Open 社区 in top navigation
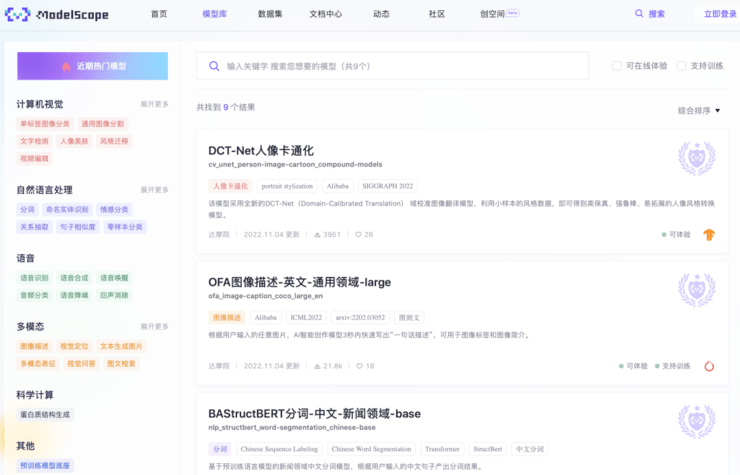The image size is (740, 475). pyautogui.click(x=437, y=14)
